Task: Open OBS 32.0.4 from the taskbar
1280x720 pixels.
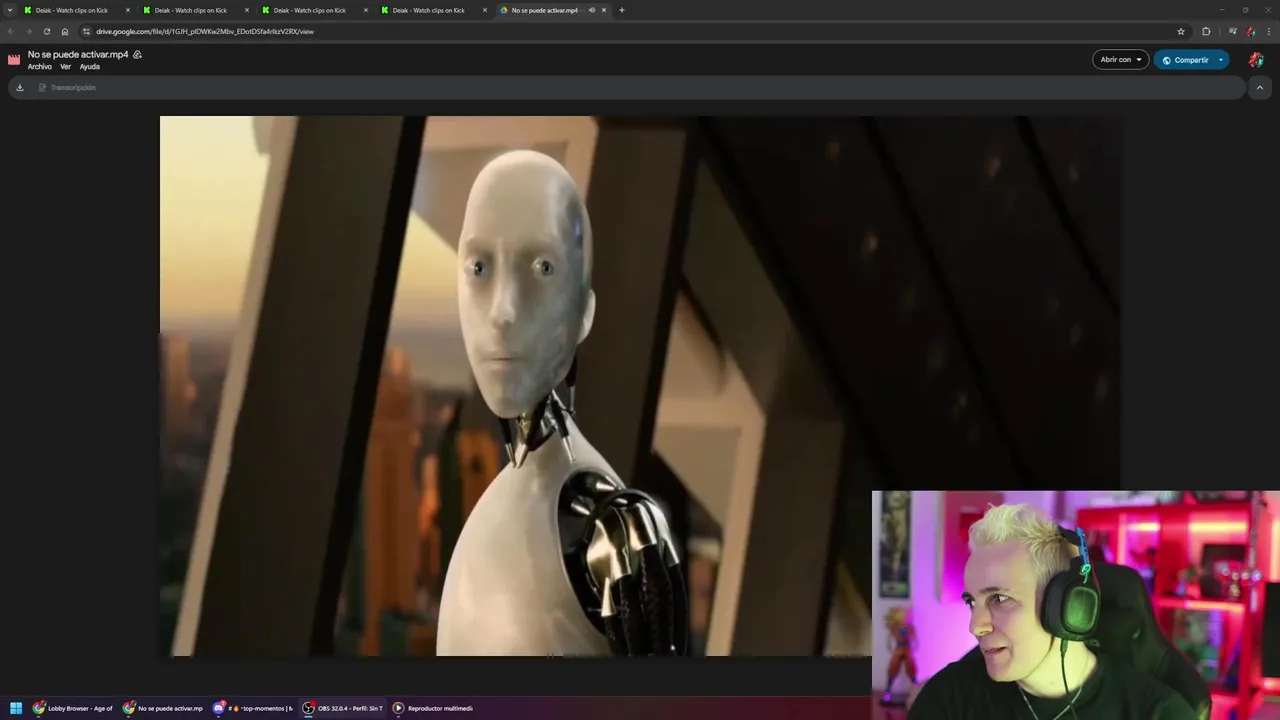Action: tap(343, 708)
